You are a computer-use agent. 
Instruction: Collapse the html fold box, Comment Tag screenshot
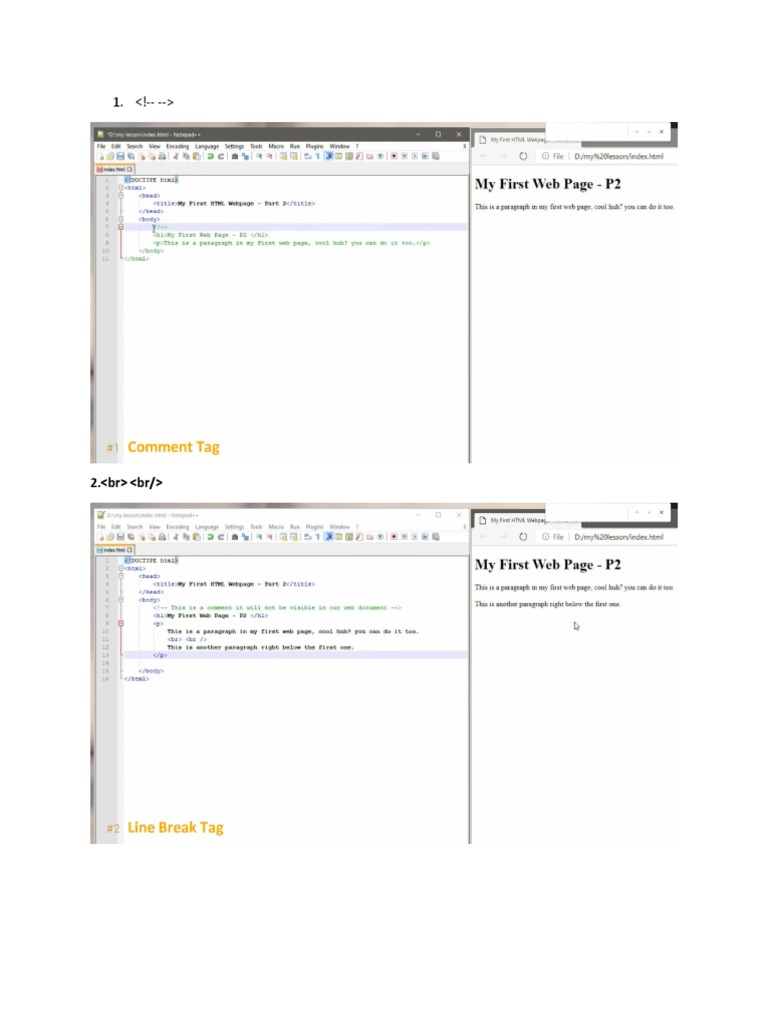[x=121, y=187]
